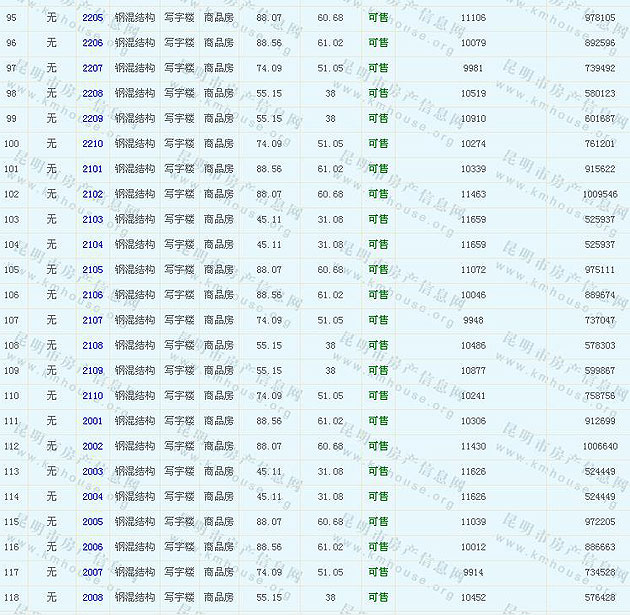The image size is (630, 615).
Task: Select room 2103 link
Action: tap(92, 219)
